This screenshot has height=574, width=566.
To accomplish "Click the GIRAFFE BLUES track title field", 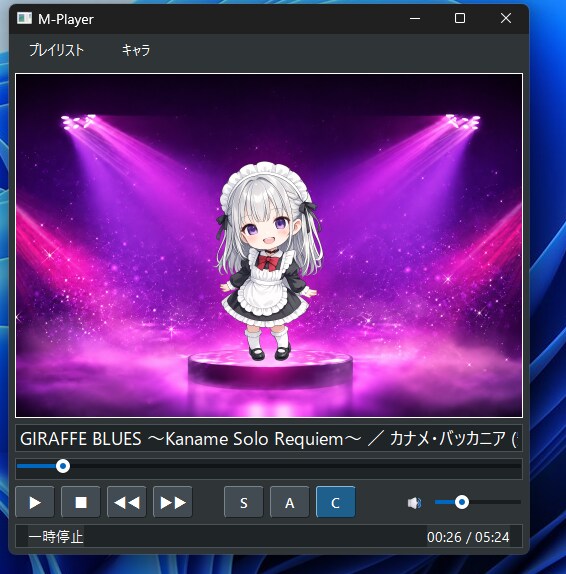I will pos(269,439).
